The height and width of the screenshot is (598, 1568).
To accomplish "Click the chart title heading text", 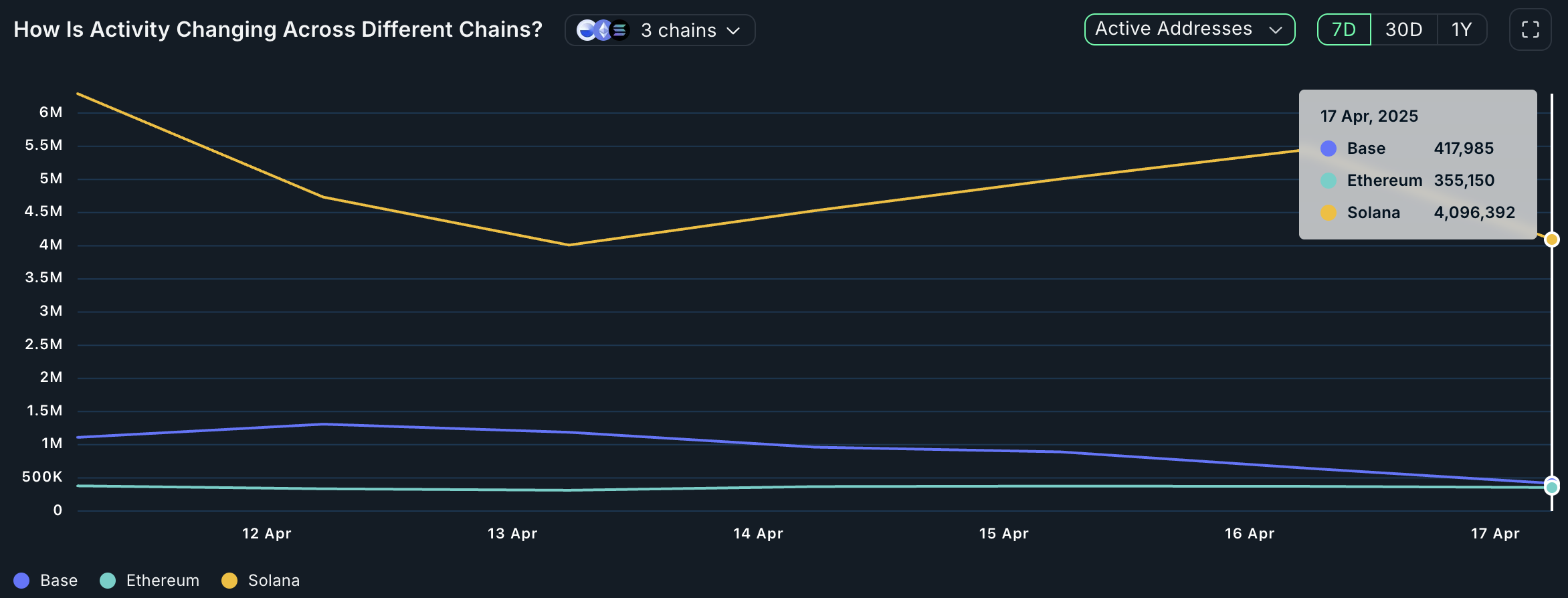I will point(278,29).
